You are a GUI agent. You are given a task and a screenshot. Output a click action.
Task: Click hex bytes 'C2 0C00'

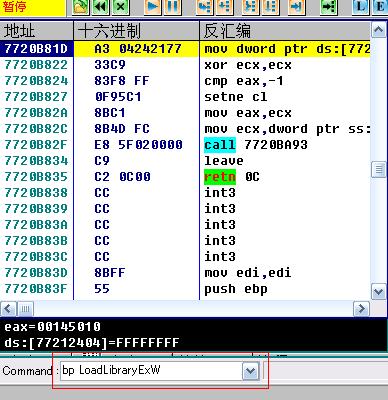coord(122,177)
